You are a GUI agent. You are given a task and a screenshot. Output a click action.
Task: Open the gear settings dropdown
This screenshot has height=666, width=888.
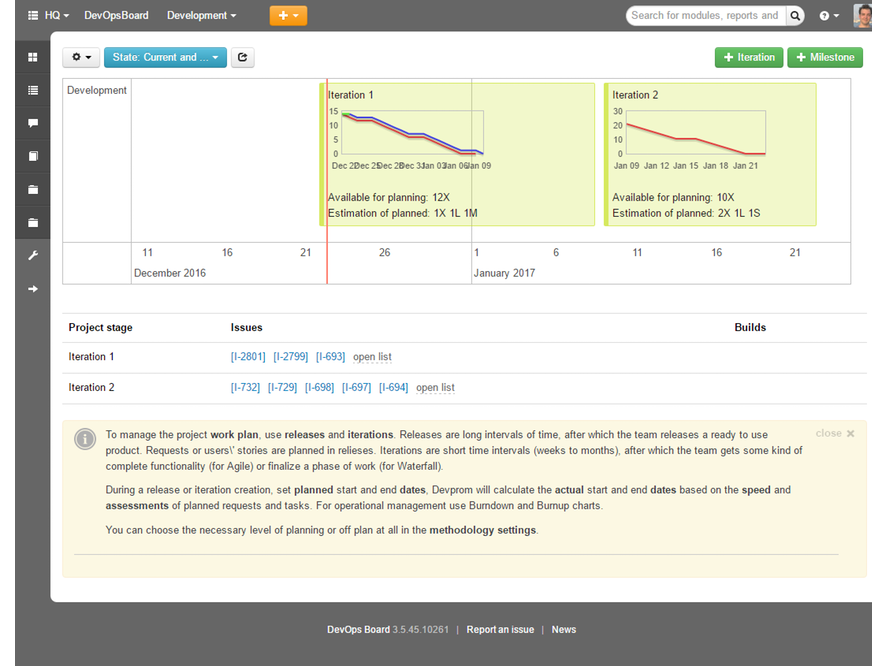81,57
